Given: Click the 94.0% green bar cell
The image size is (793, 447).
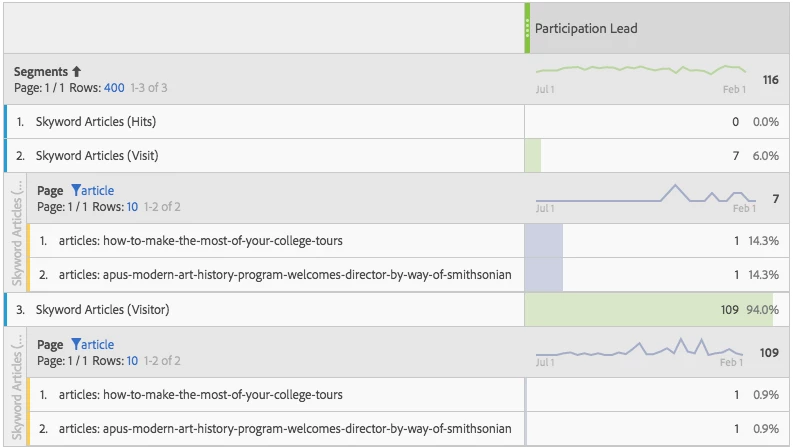Looking at the screenshot, I should (x=650, y=310).
